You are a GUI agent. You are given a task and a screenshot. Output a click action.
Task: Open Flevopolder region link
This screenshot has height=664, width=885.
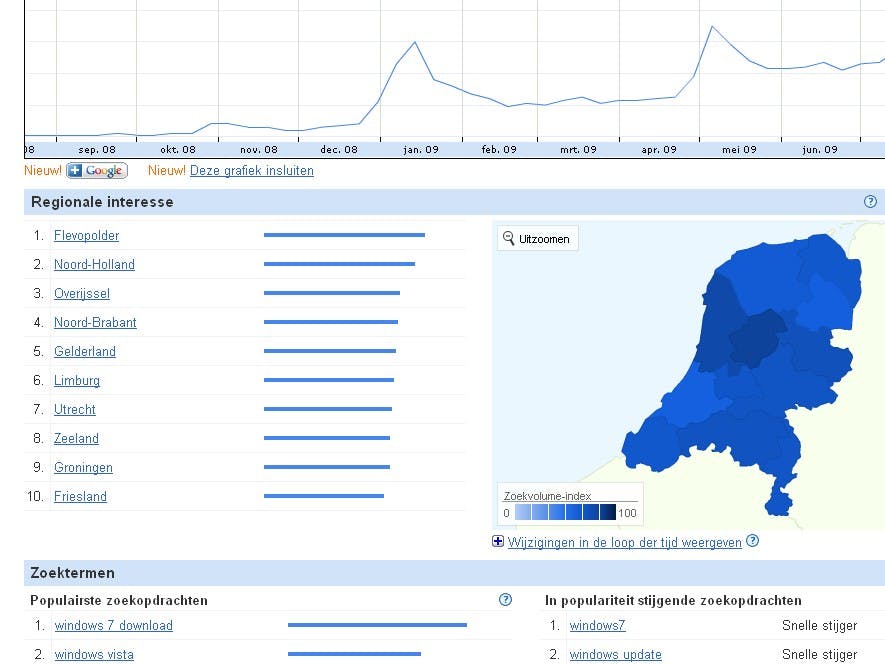click(86, 235)
